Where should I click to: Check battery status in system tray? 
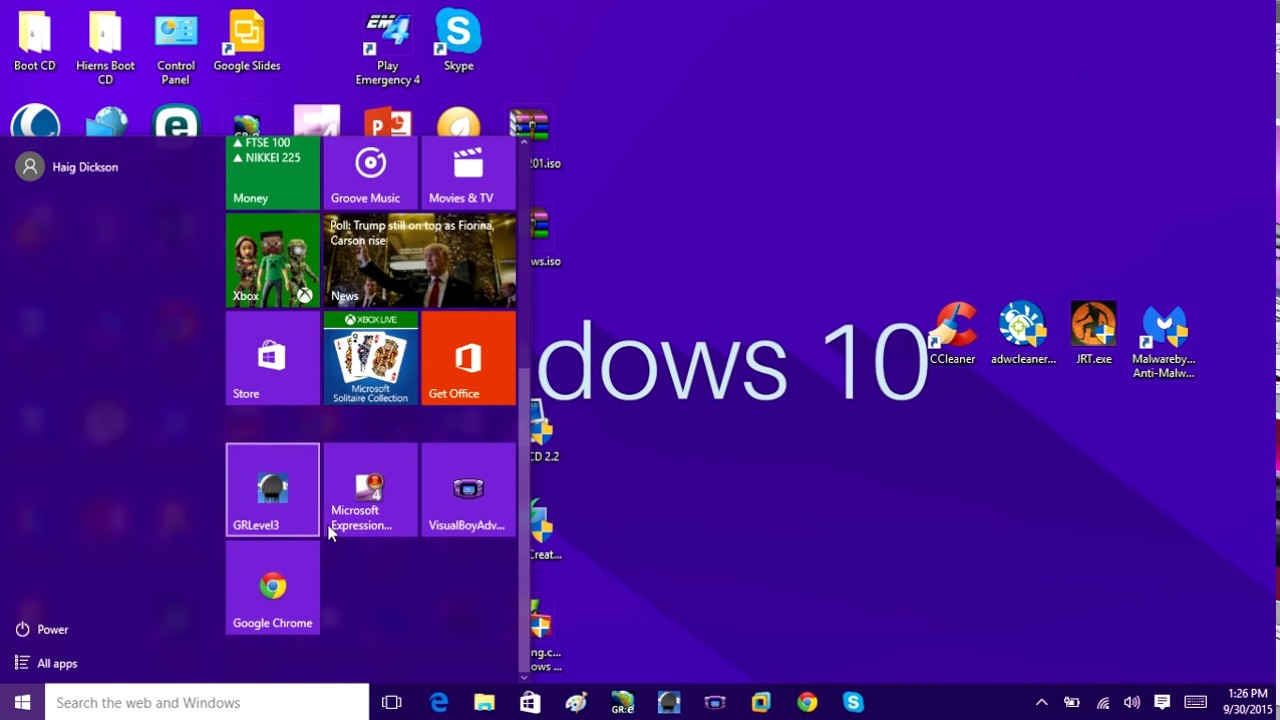[x=1072, y=702]
